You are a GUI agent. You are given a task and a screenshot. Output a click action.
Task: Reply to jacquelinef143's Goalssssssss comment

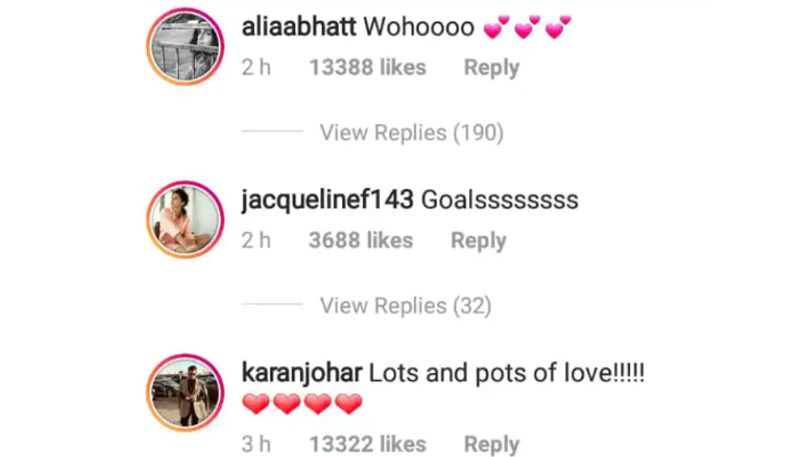(x=479, y=241)
